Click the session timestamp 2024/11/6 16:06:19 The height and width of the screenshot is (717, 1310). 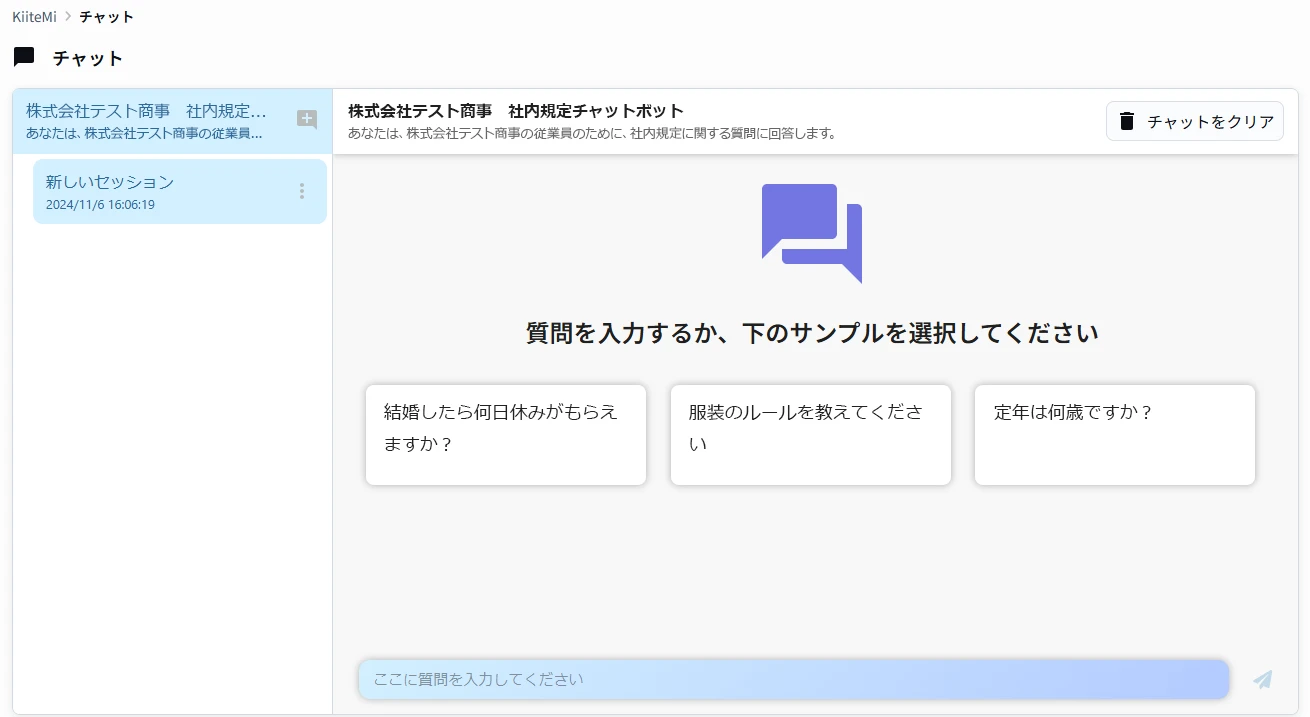point(100,205)
